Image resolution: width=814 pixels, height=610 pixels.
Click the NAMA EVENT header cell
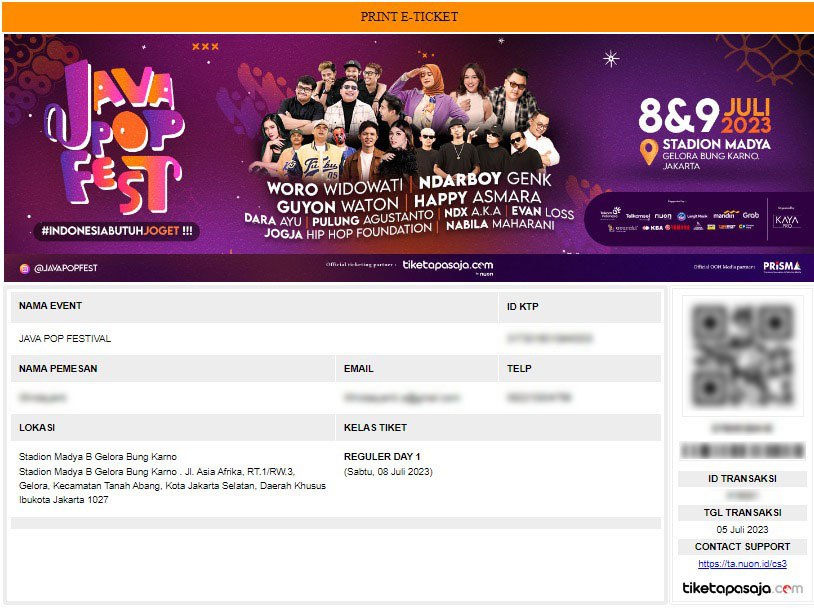coord(254,306)
